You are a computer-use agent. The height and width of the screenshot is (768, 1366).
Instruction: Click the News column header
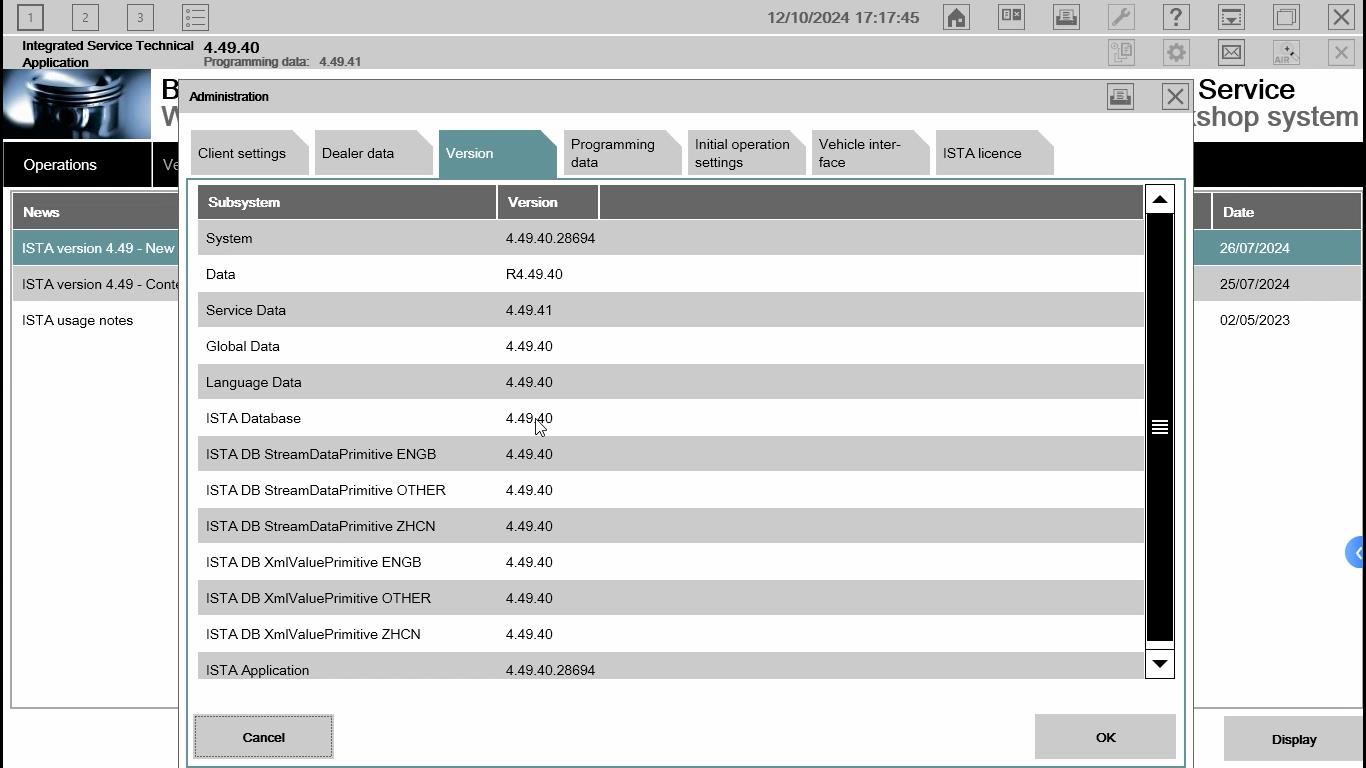(x=95, y=212)
